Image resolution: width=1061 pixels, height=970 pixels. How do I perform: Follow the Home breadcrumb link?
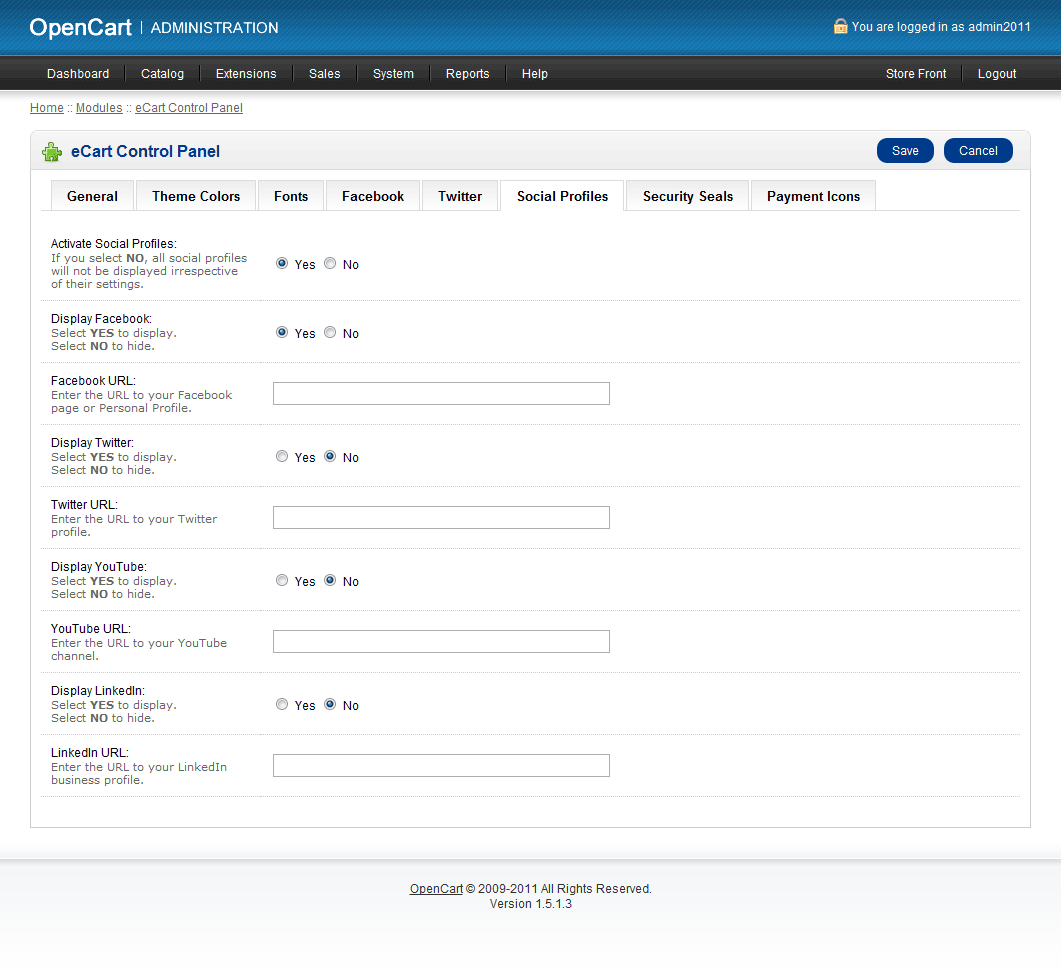click(47, 108)
